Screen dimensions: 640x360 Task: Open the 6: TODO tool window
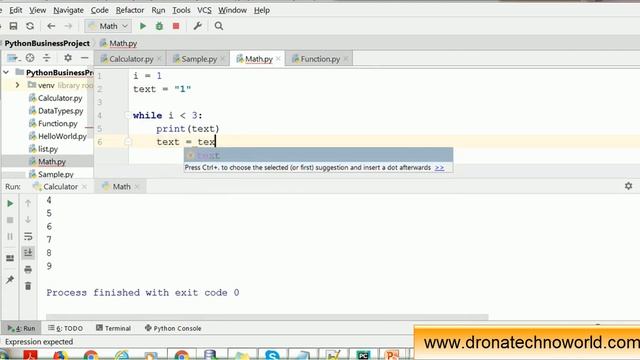coord(65,328)
